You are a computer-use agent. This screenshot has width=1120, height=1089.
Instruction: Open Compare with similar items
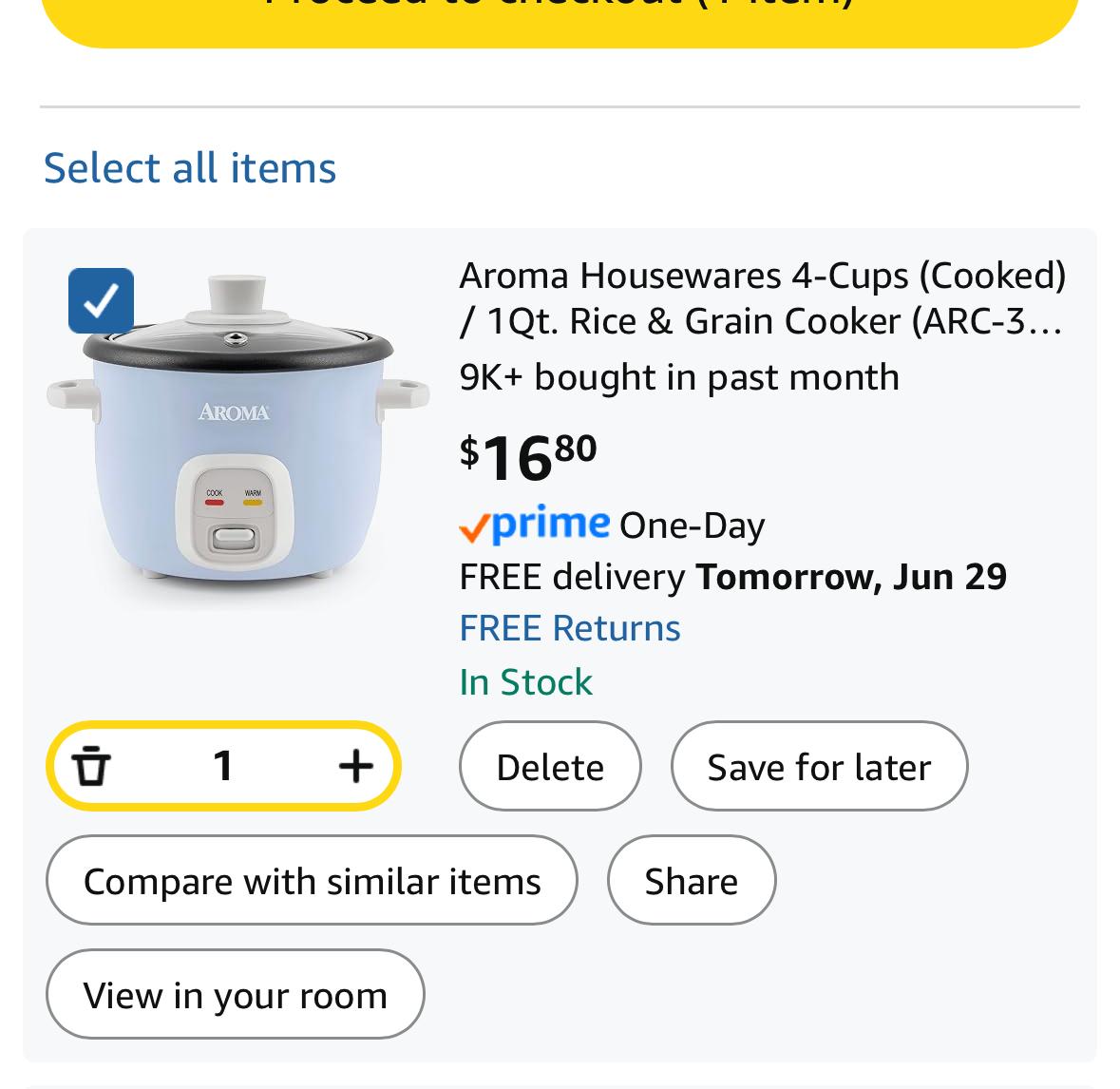312,880
